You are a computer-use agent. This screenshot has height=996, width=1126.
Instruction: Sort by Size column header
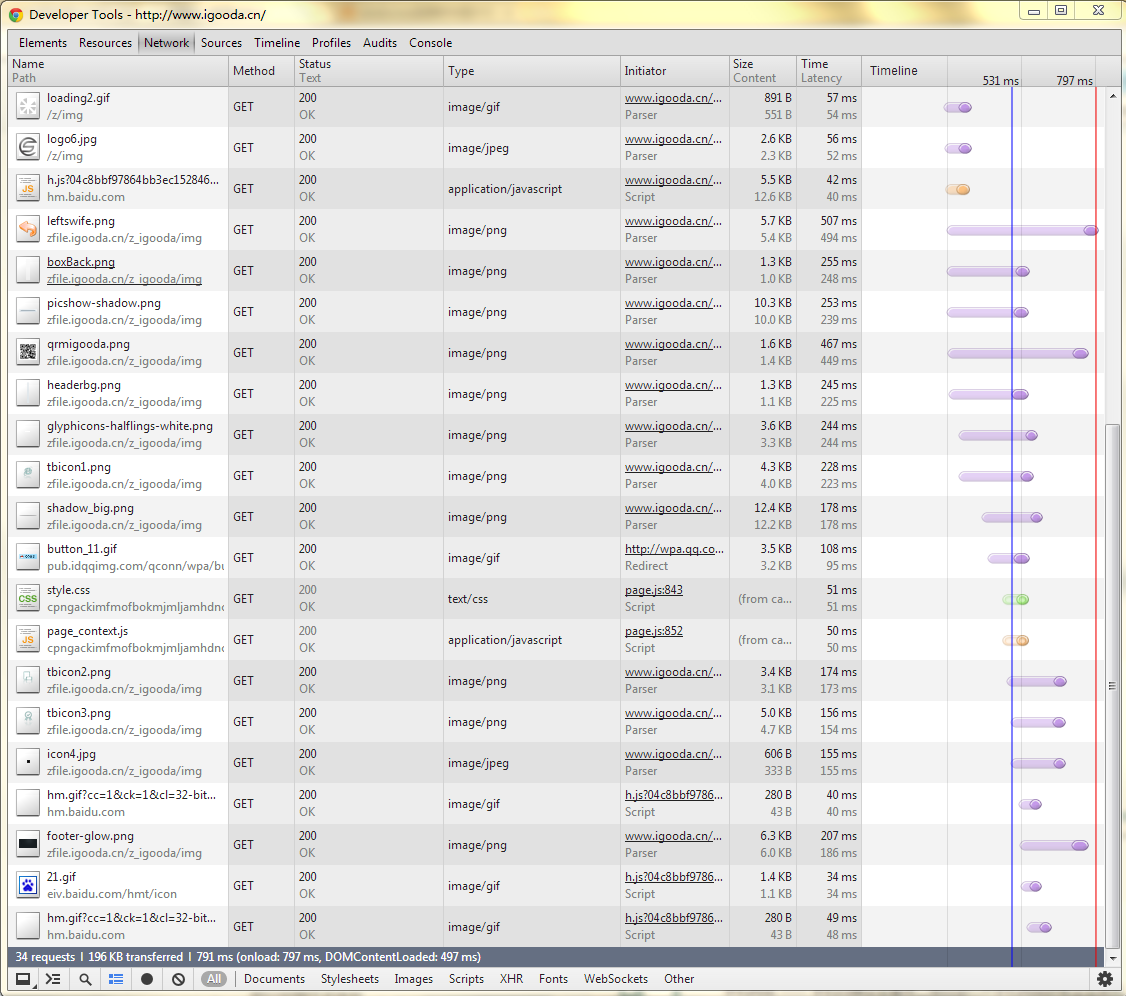(743, 64)
